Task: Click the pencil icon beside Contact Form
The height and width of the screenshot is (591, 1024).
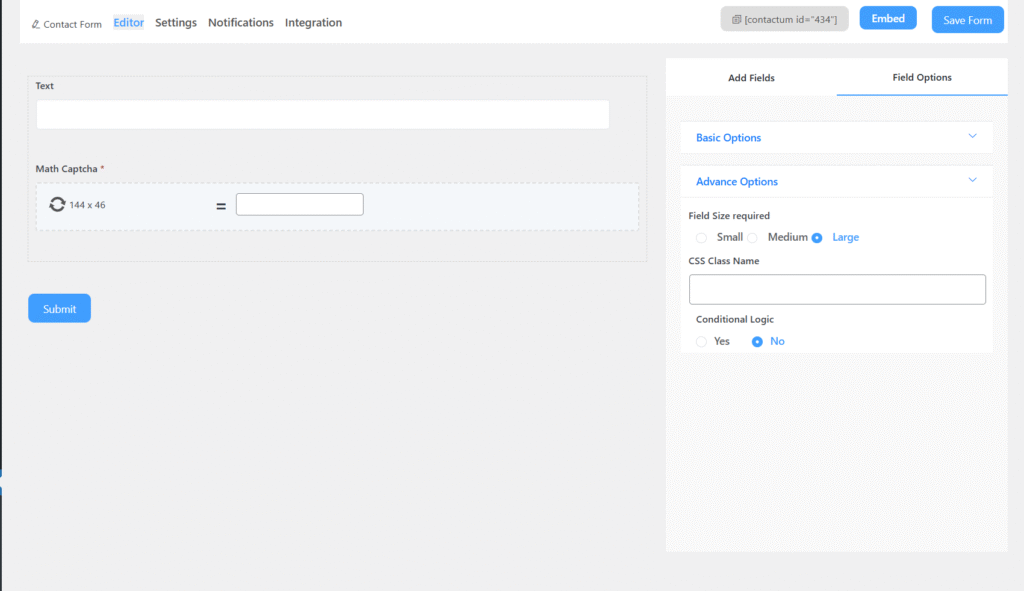Action: point(36,24)
